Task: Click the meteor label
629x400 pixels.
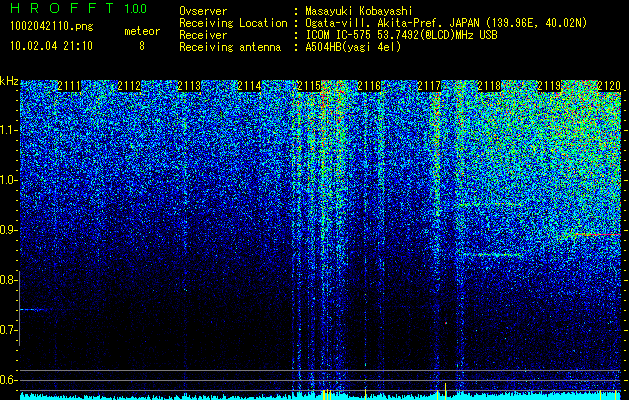Action: (x=142, y=31)
